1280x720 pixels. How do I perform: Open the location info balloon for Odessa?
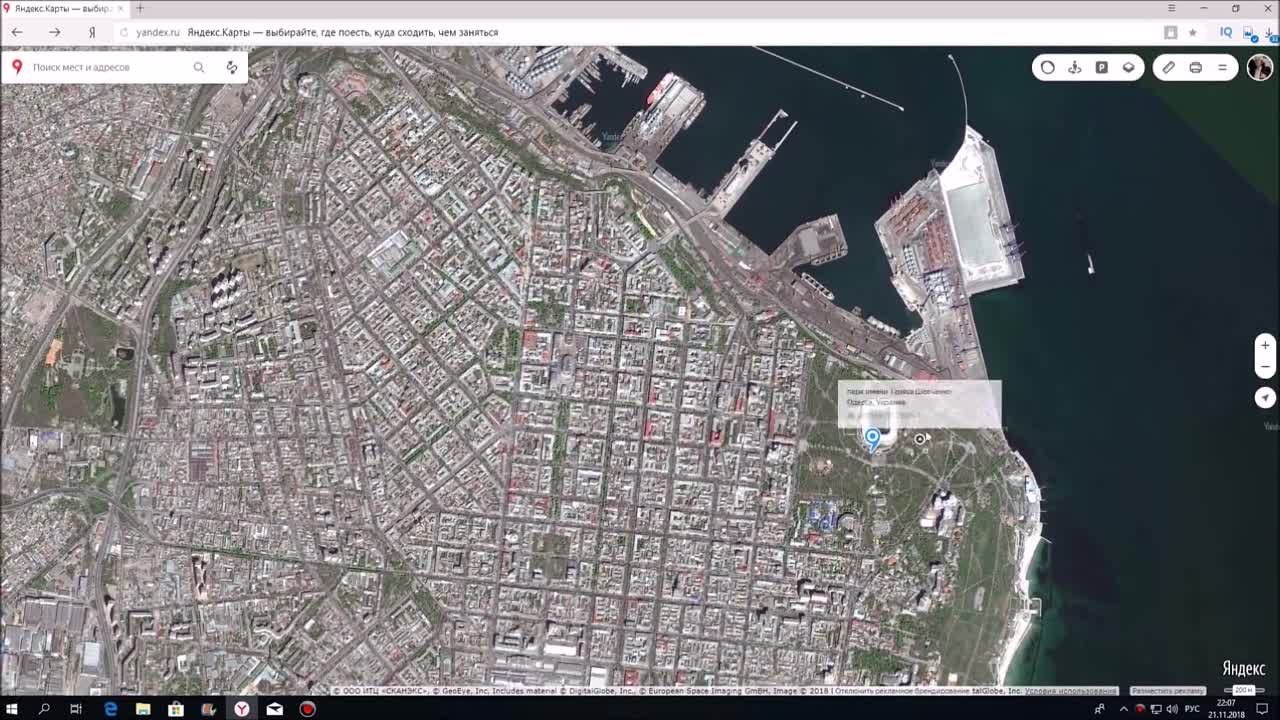point(919,404)
